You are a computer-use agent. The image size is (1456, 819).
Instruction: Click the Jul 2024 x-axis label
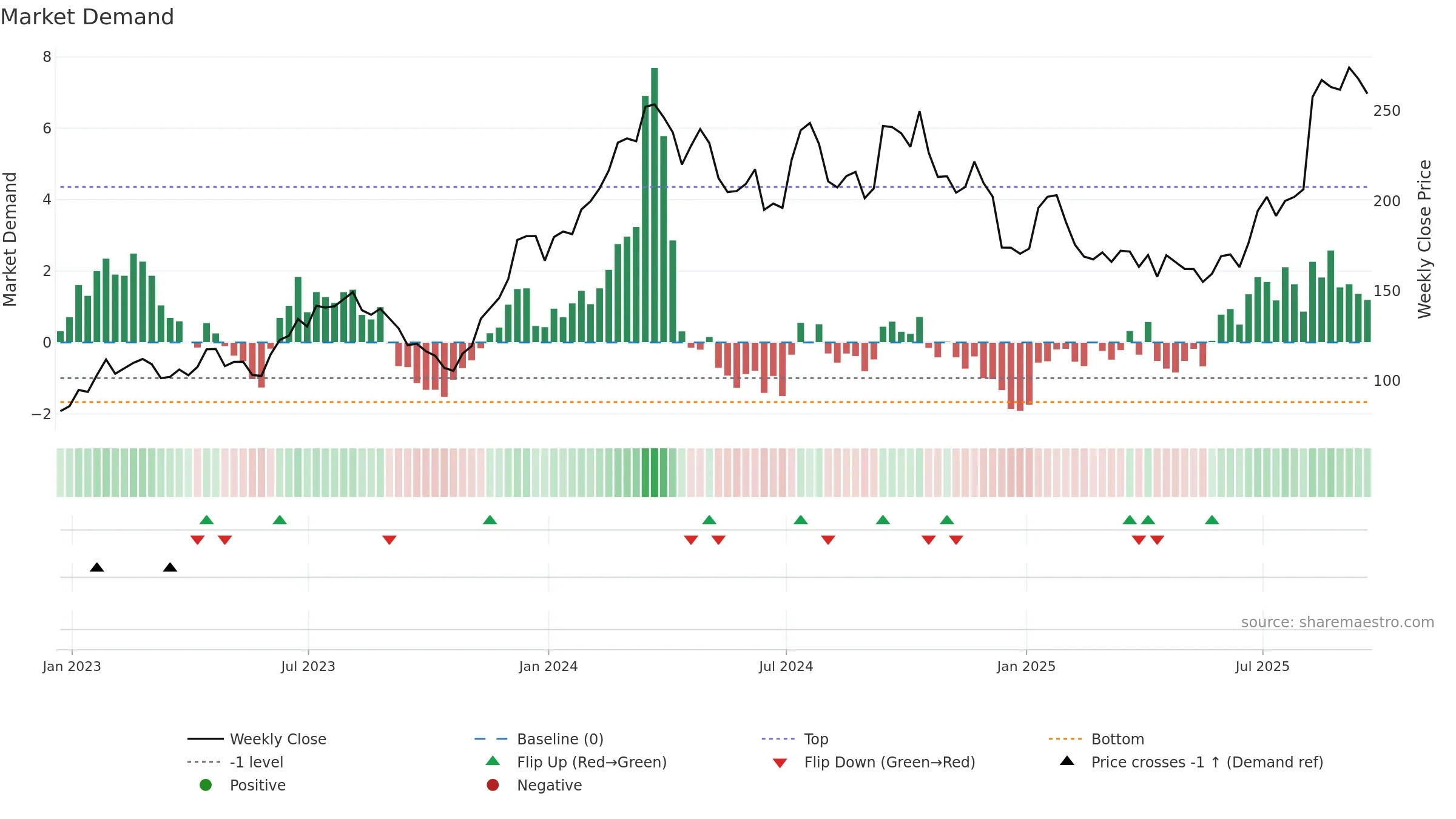tap(786, 666)
